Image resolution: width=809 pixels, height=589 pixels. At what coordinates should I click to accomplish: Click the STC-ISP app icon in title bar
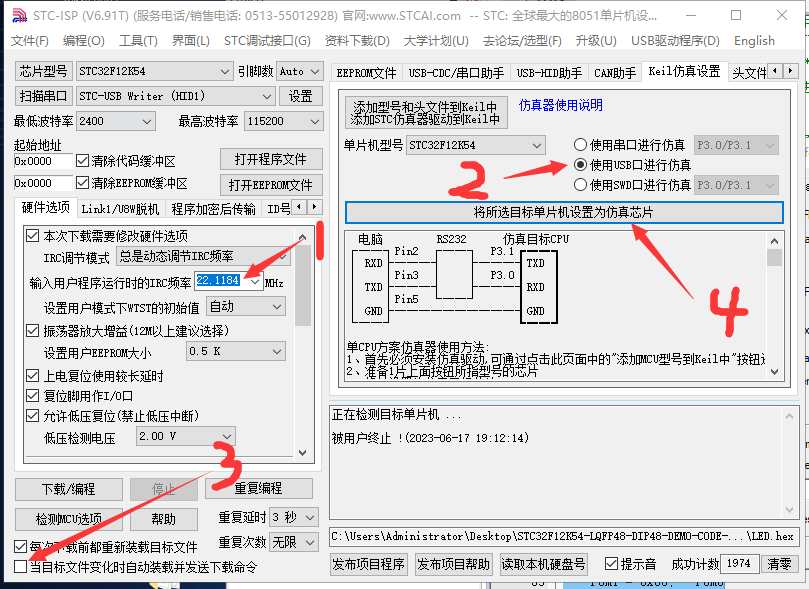coord(19,15)
